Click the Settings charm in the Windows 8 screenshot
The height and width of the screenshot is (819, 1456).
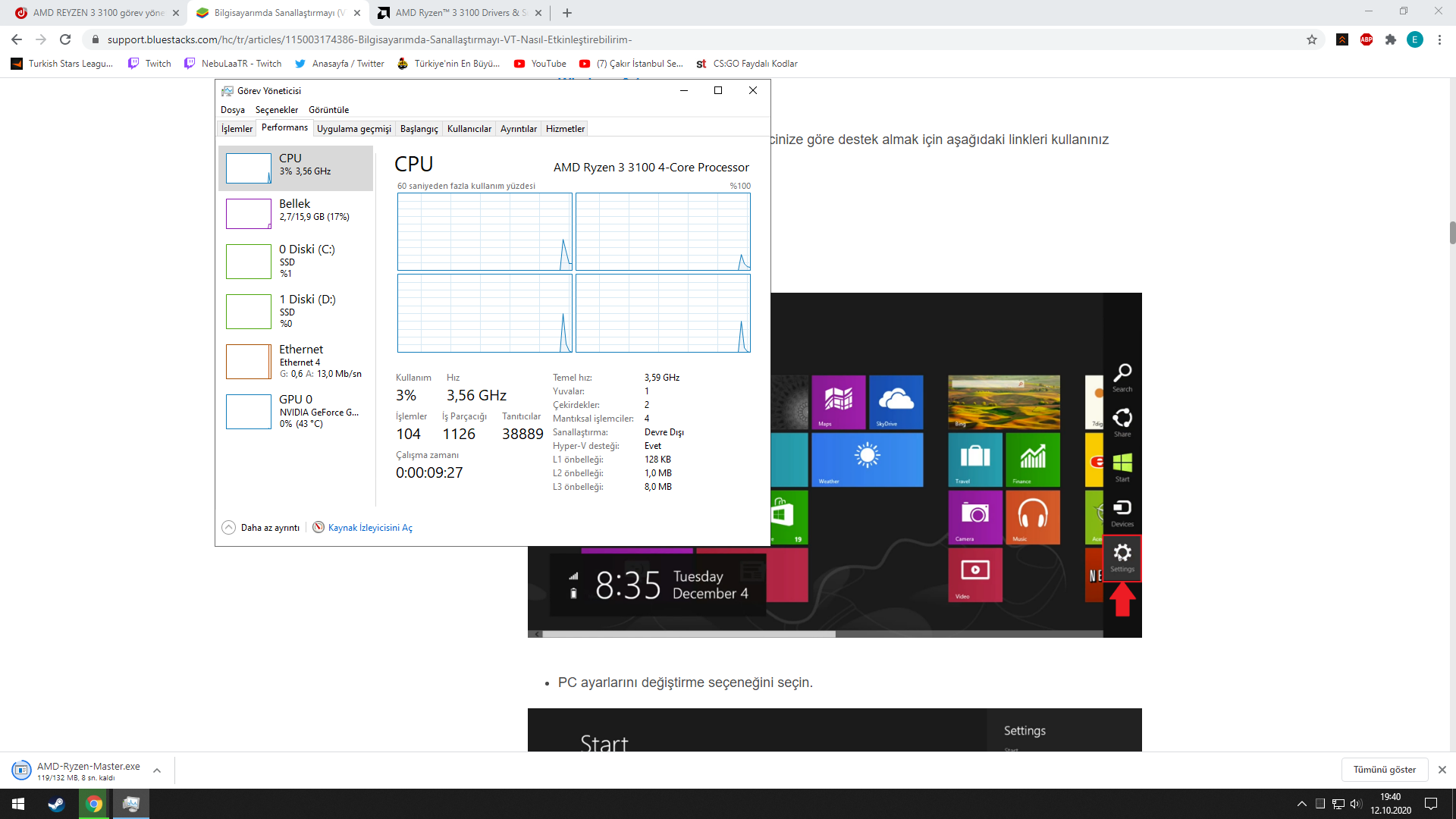1122,557
